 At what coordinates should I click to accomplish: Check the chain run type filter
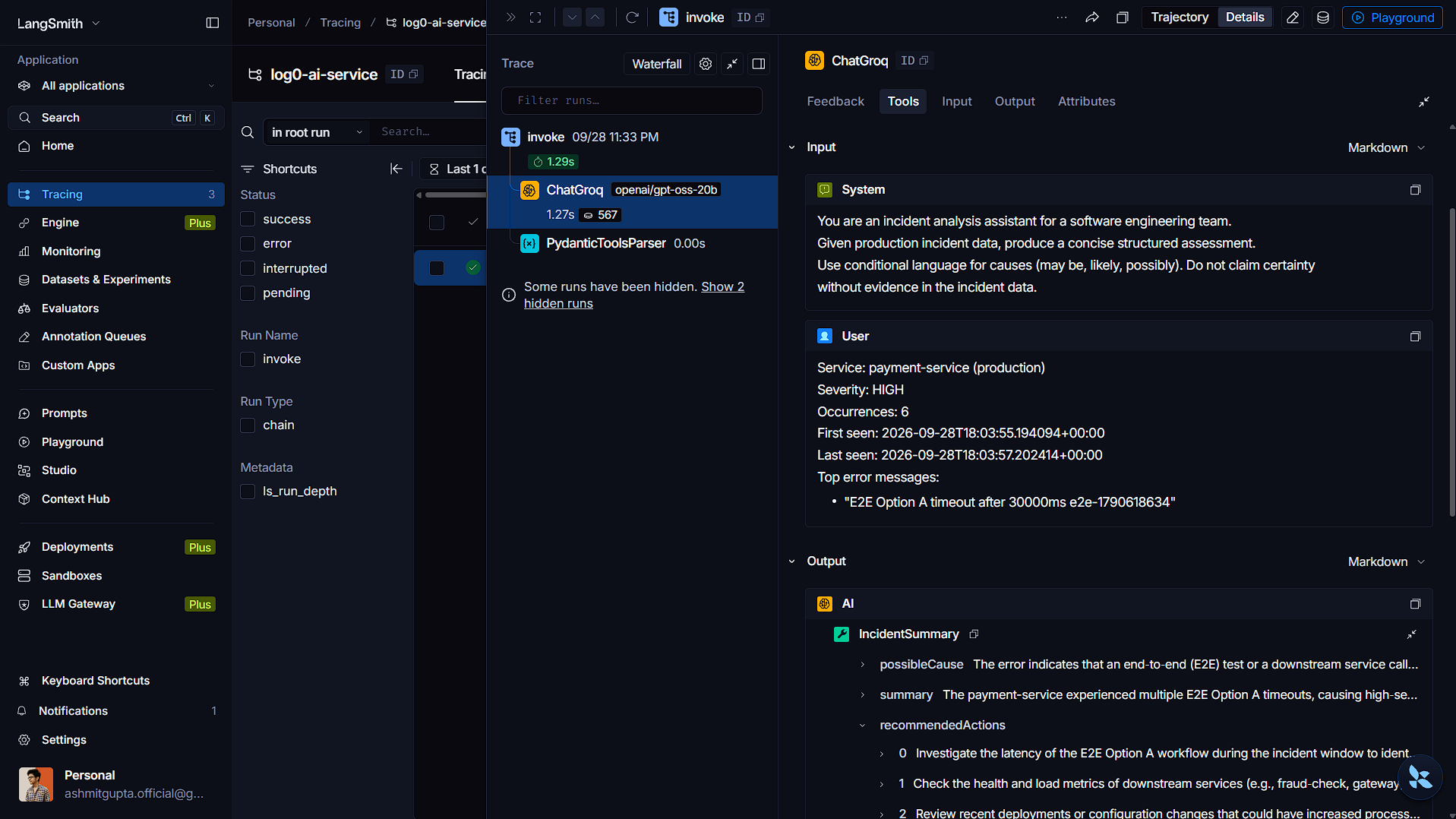[248, 425]
